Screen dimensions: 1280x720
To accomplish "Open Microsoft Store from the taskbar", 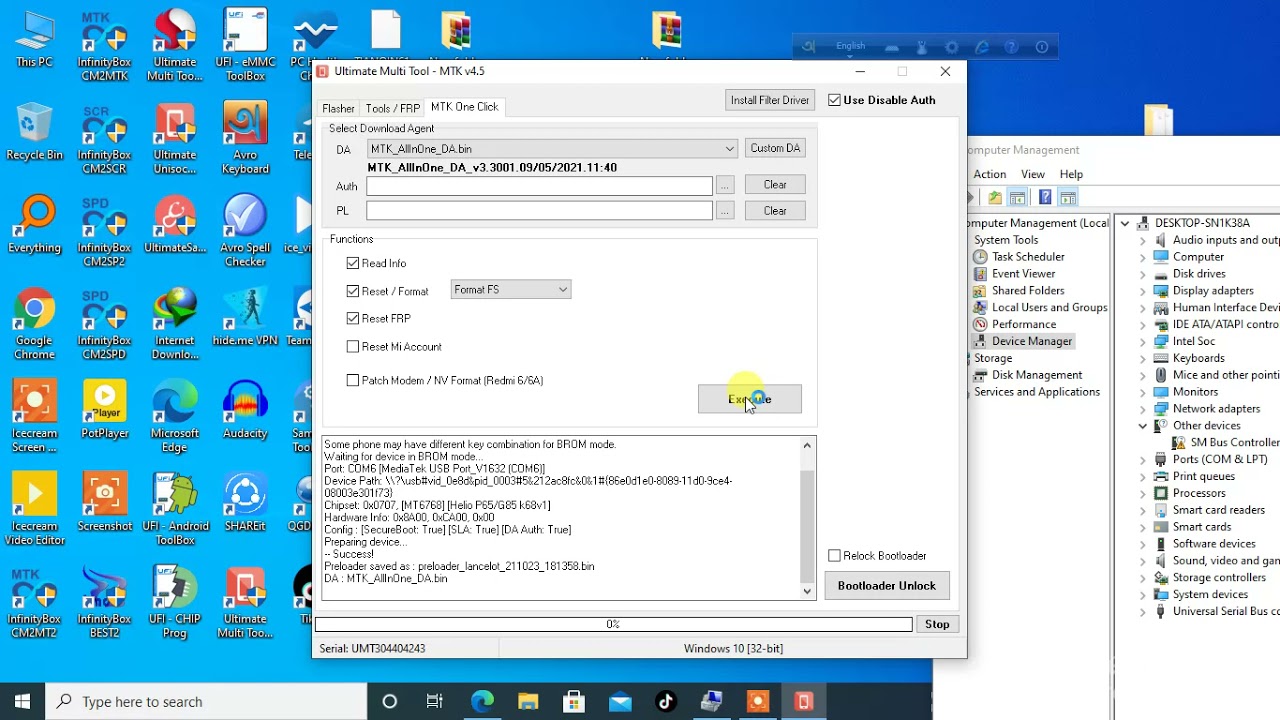I will (x=574, y=702).
